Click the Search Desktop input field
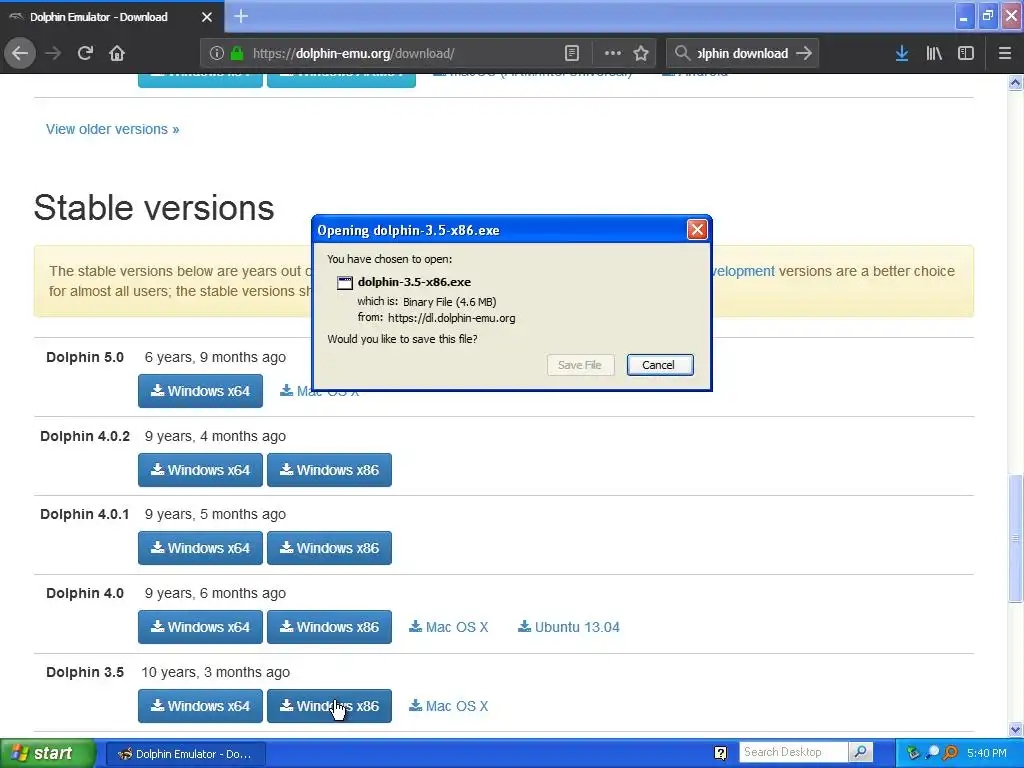Screen dimensions: 1024x768 tap(793, 752)
